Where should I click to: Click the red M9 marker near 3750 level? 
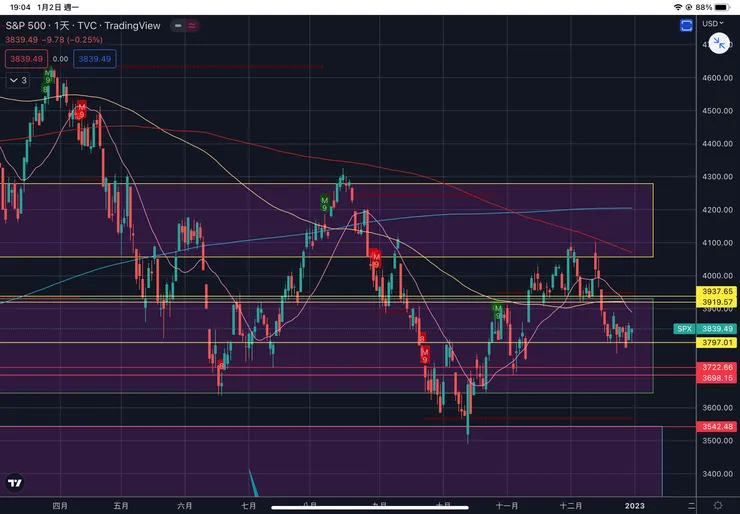pos(425,355)
